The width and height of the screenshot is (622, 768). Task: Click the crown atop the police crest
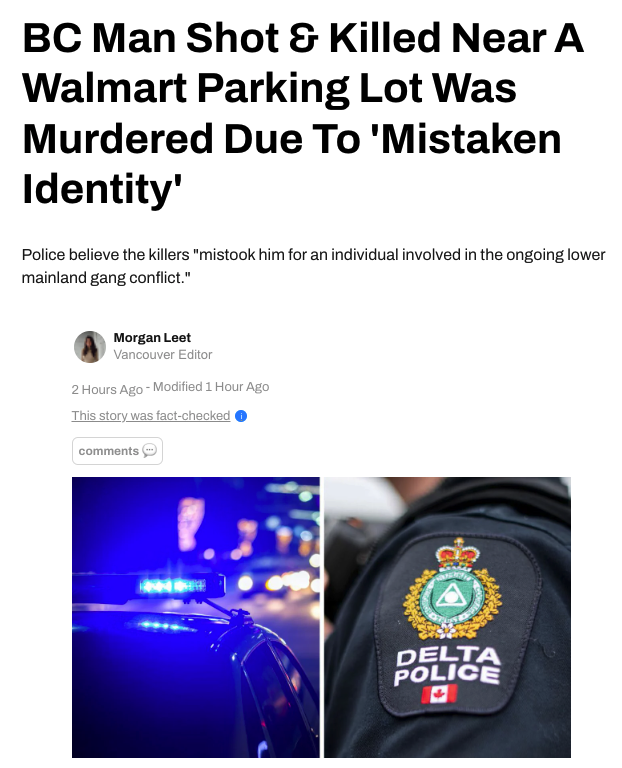(458, 553)
